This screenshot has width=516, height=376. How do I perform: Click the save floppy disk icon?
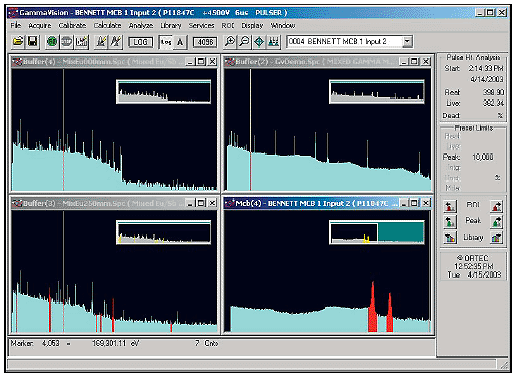(x=33, y=42)
